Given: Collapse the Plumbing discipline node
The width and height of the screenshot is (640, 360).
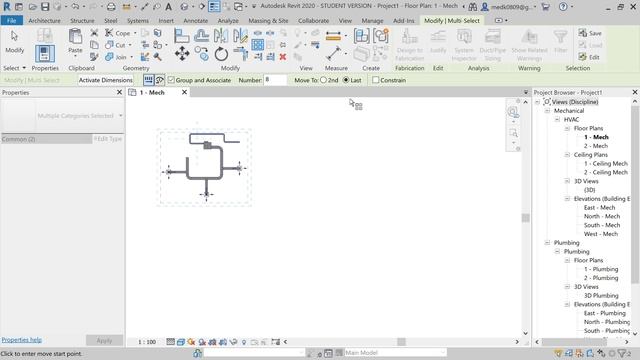Looking at the screenshot, I should (547, 243).
